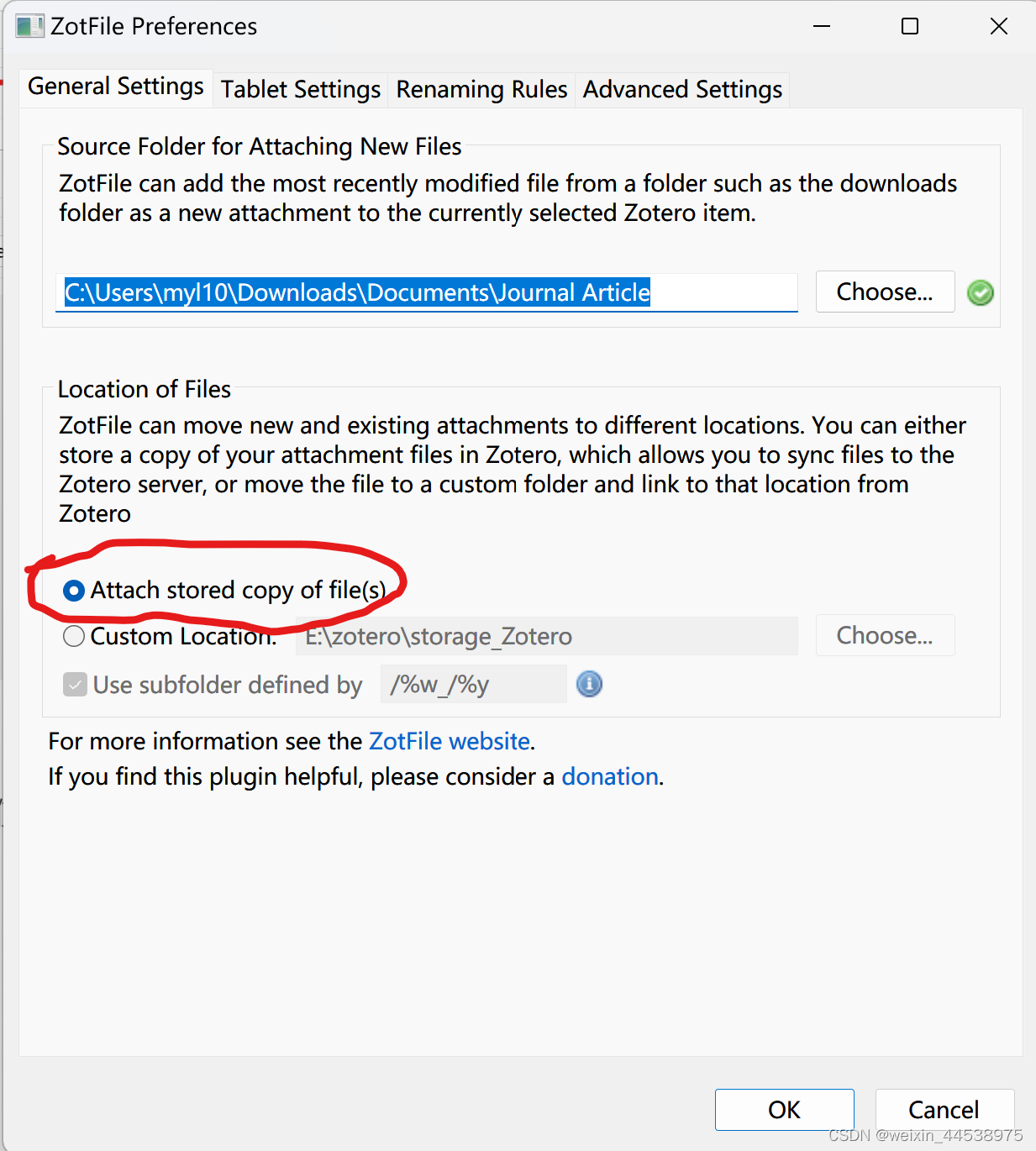This screenshot has height=1151, width=1036.
Task: Click the Cancel button
Action: click(944, 1110)
